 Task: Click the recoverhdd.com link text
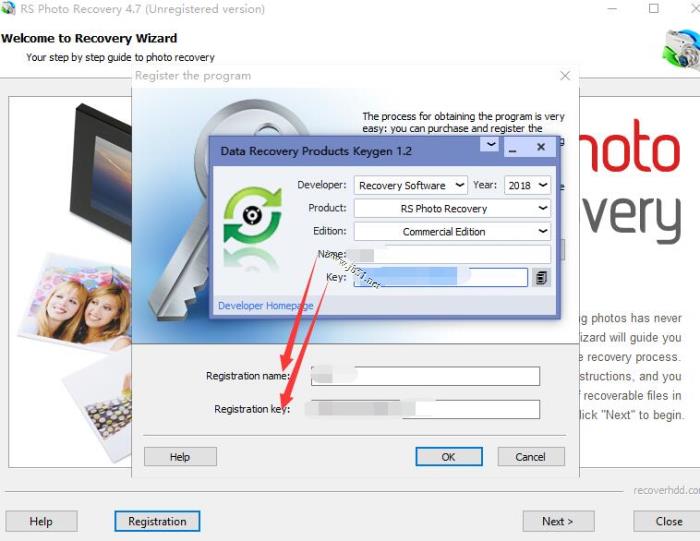(666, 491)
